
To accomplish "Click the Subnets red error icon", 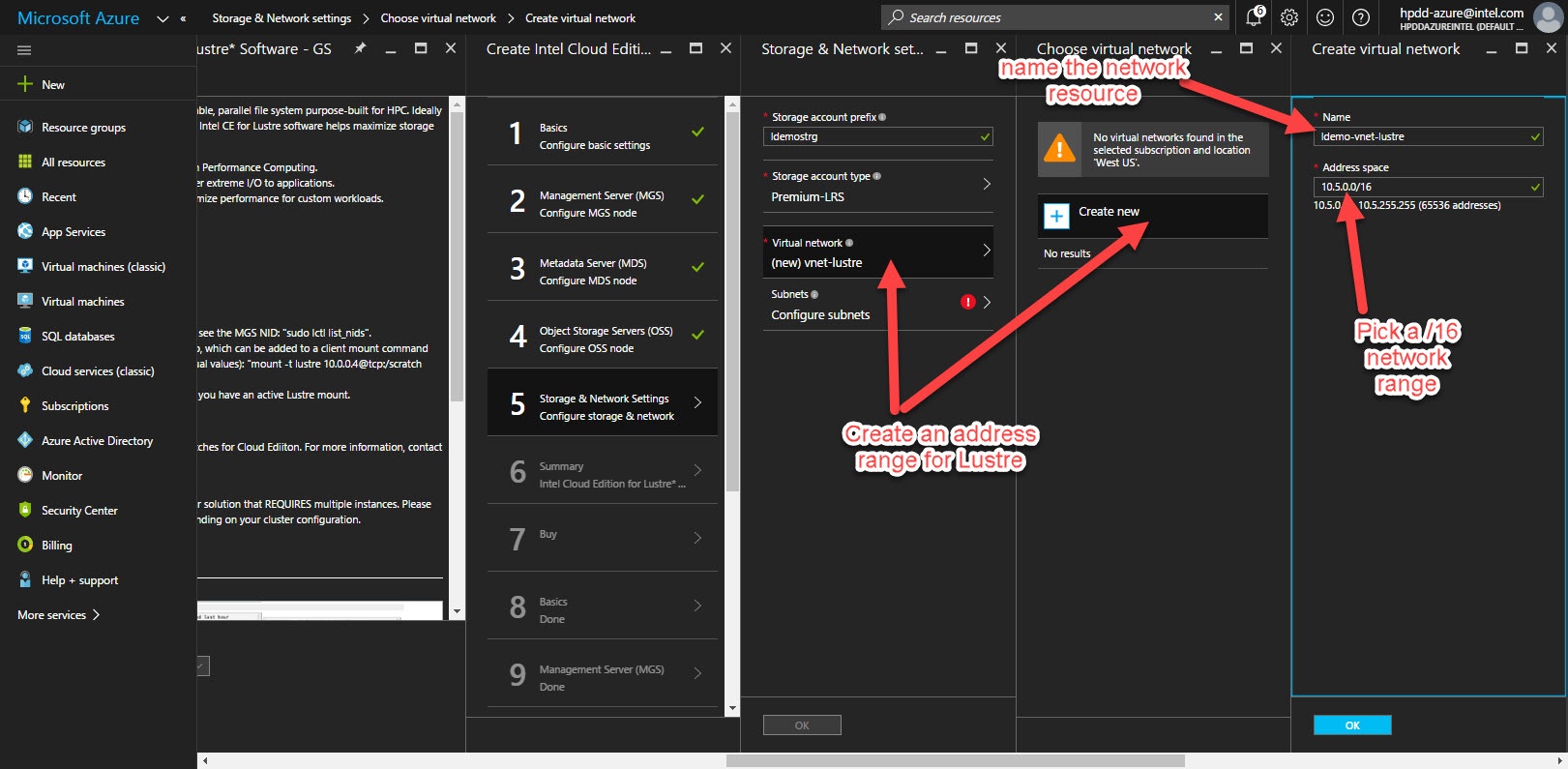I will 967,302.
